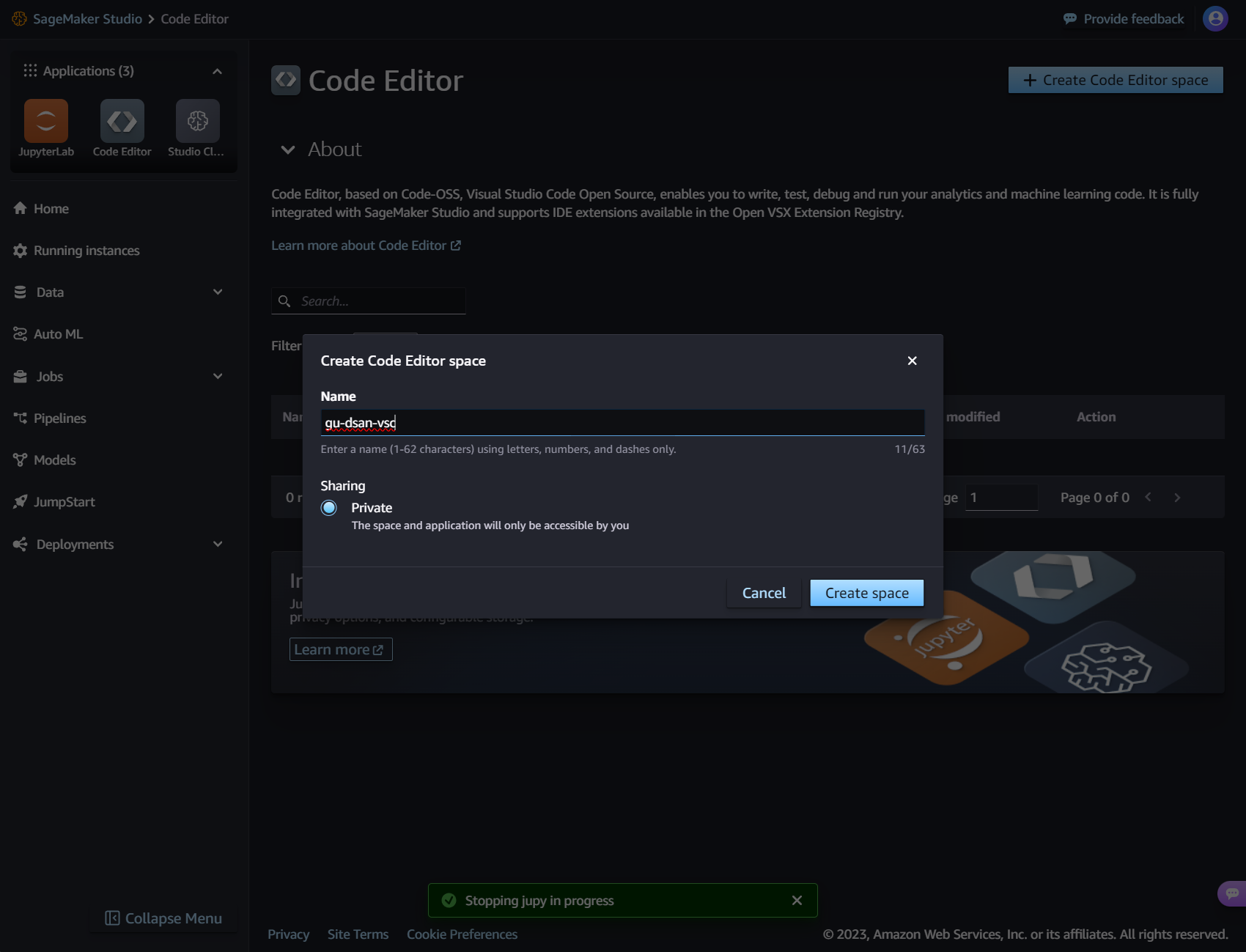Click the Auto ML icon in sidebar
The image size is (1246, 952).
pos(21,334)
